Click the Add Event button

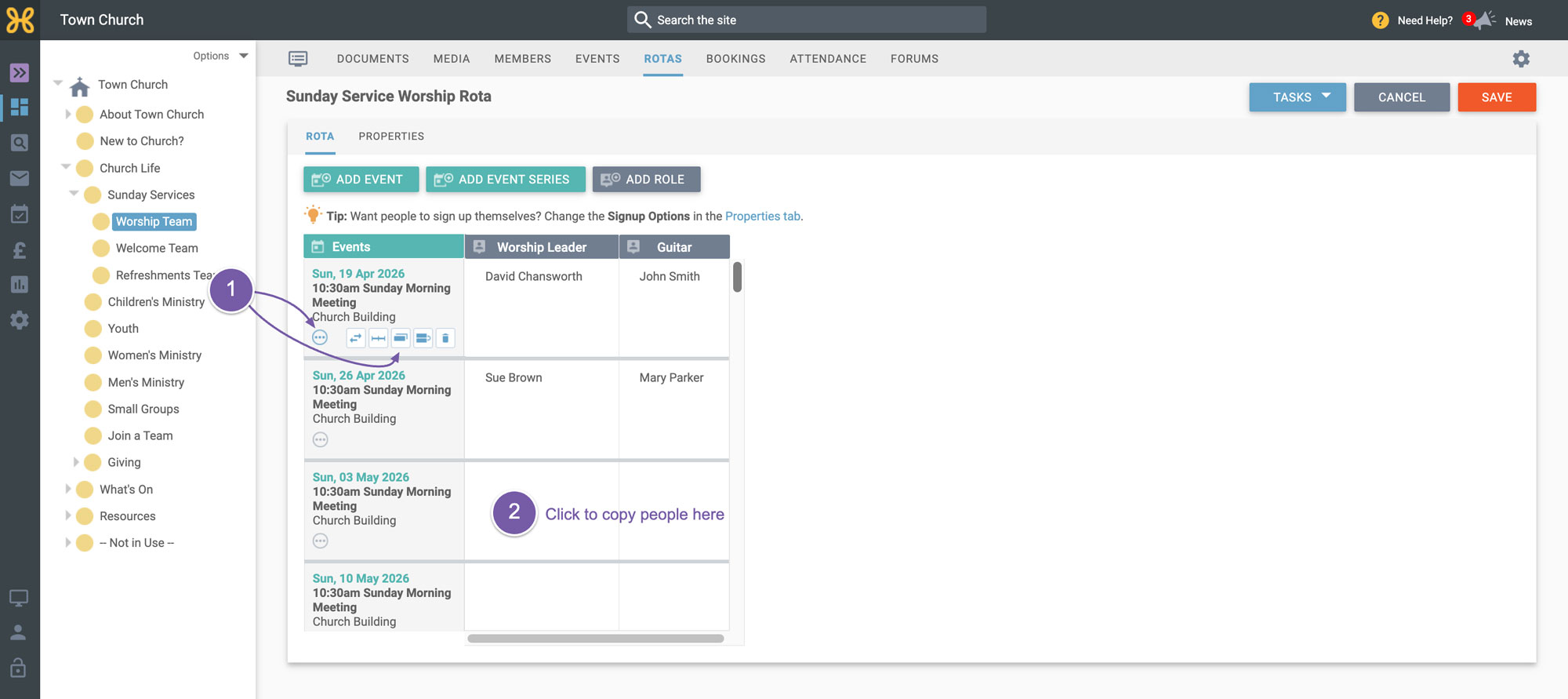pos(361,180)
